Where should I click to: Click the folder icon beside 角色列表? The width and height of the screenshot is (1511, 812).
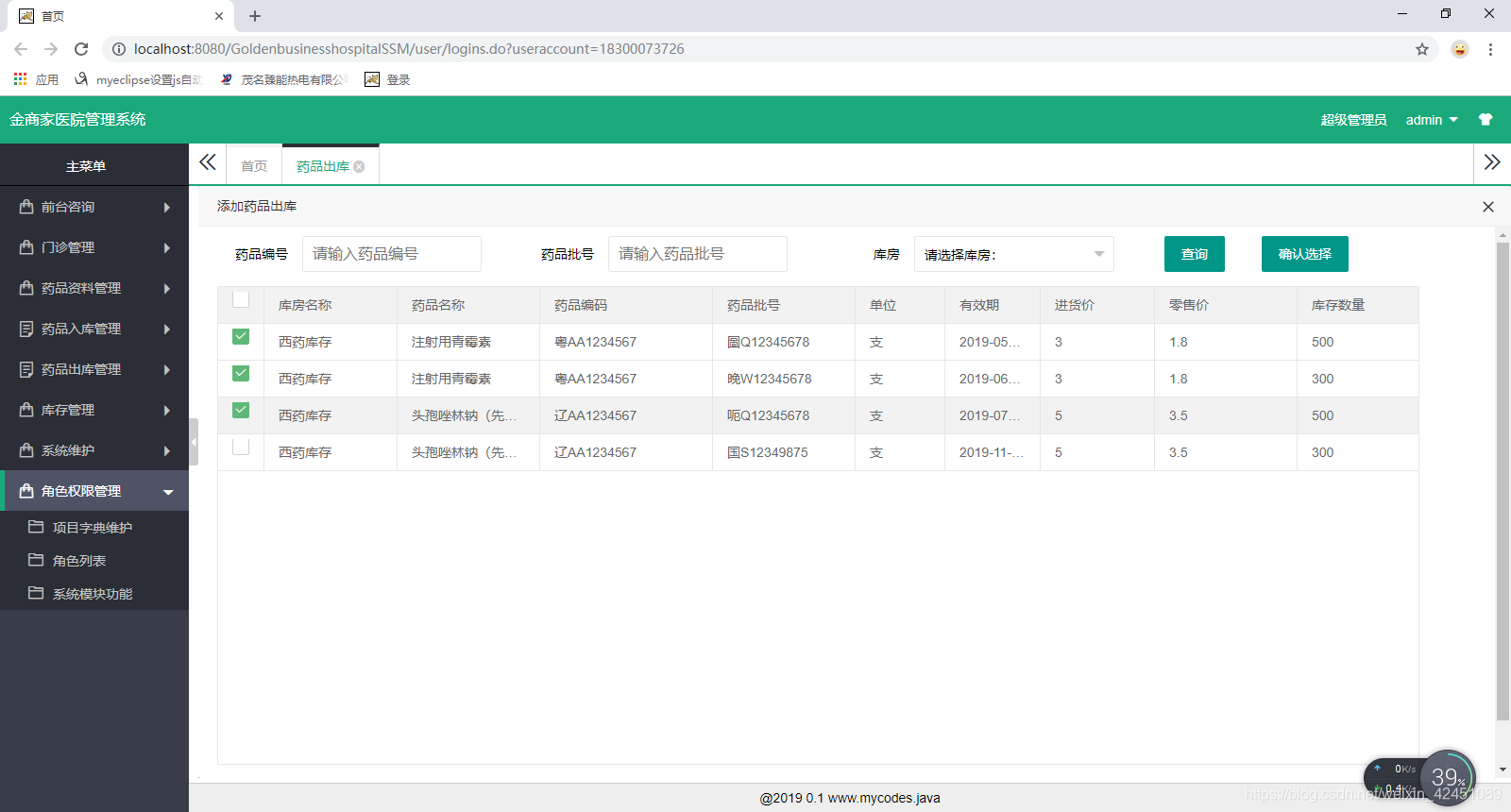(x=36, y=559)
